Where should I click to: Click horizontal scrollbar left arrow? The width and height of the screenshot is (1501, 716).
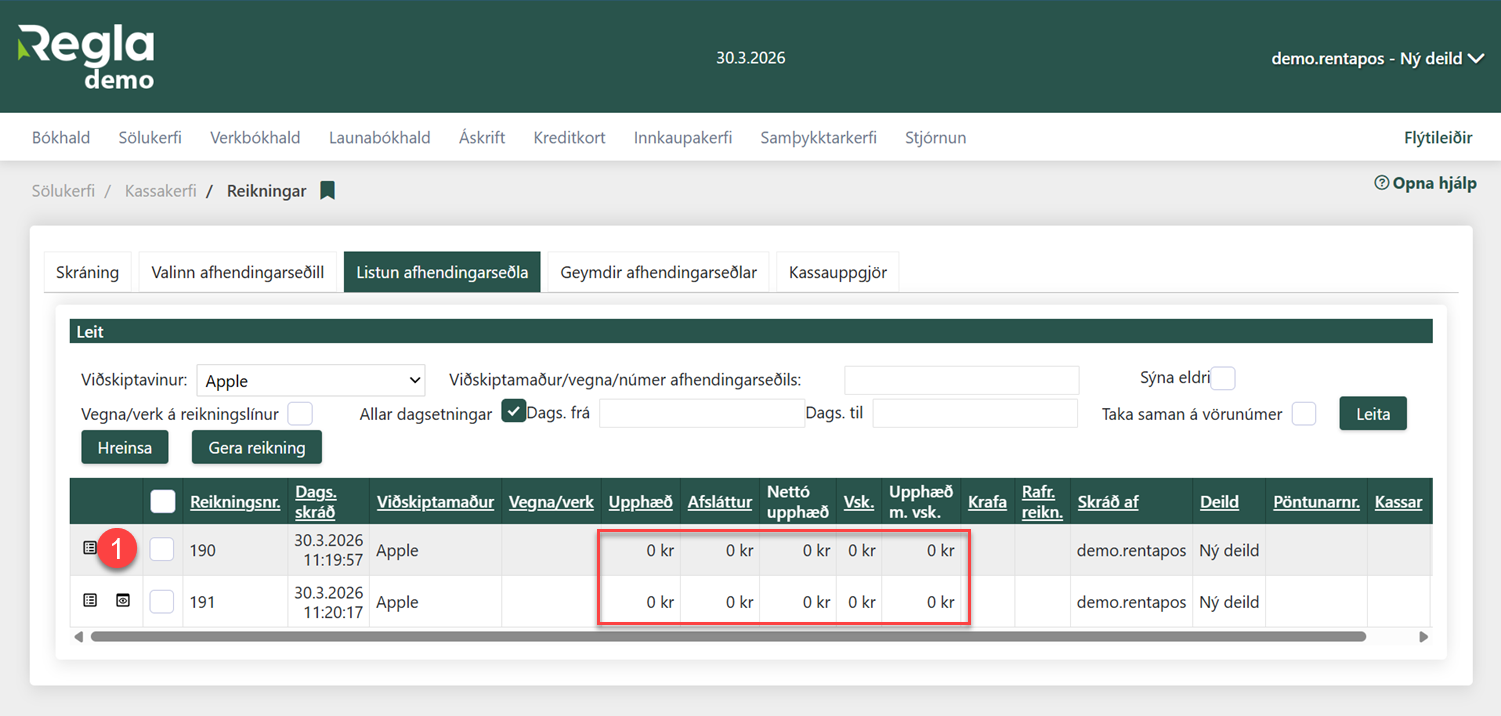(79, 636)
